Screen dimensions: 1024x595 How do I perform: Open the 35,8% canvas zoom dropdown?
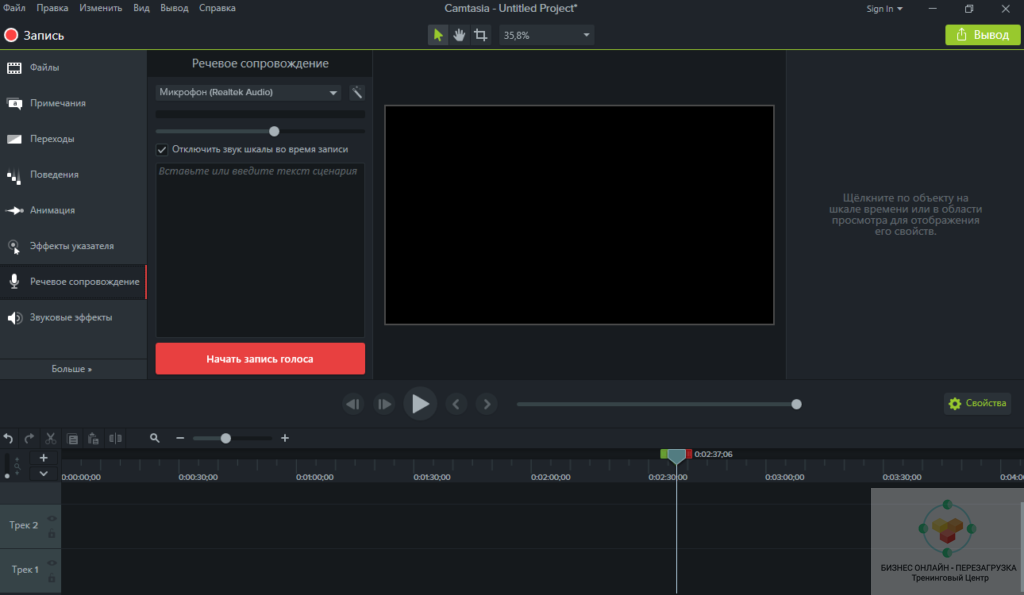point(547,35)
